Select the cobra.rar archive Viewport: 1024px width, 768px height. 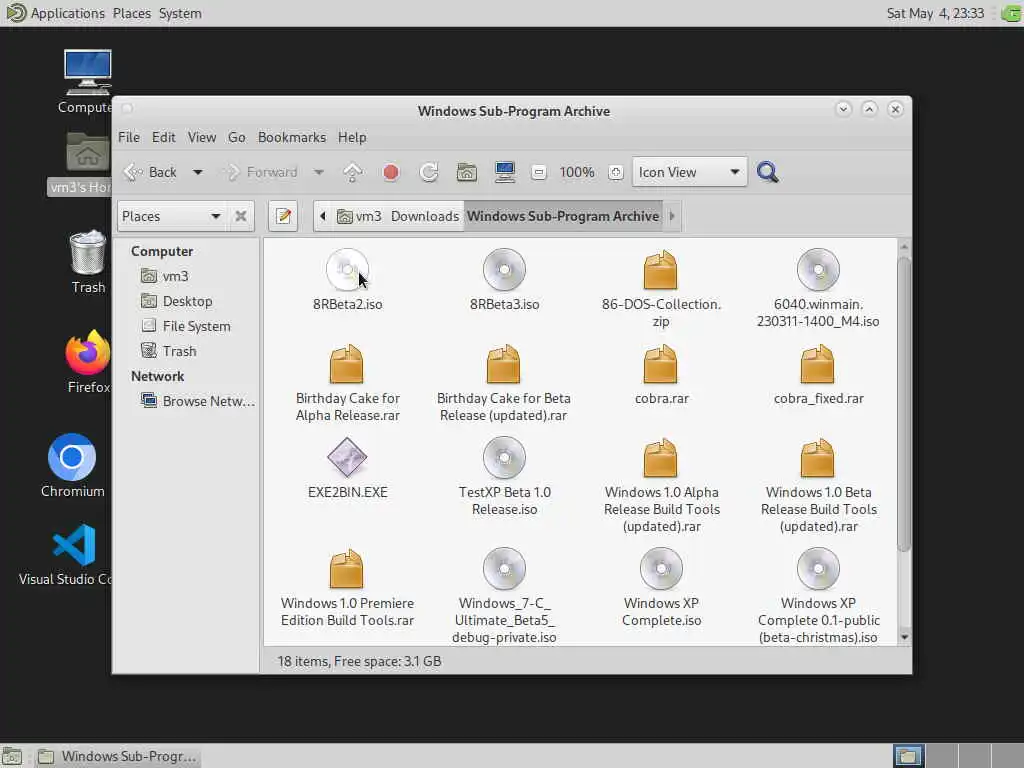[x=661, y=374]
